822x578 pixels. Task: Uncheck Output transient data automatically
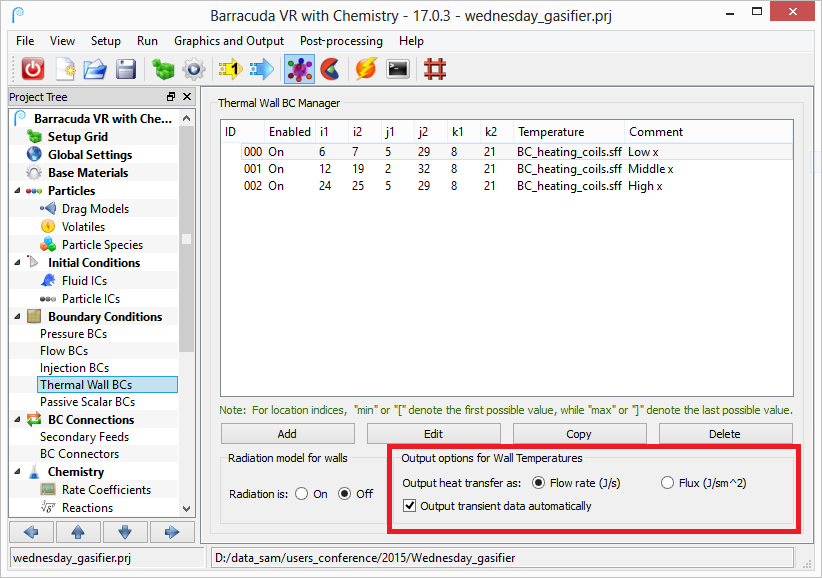click(x=409, y=506)
